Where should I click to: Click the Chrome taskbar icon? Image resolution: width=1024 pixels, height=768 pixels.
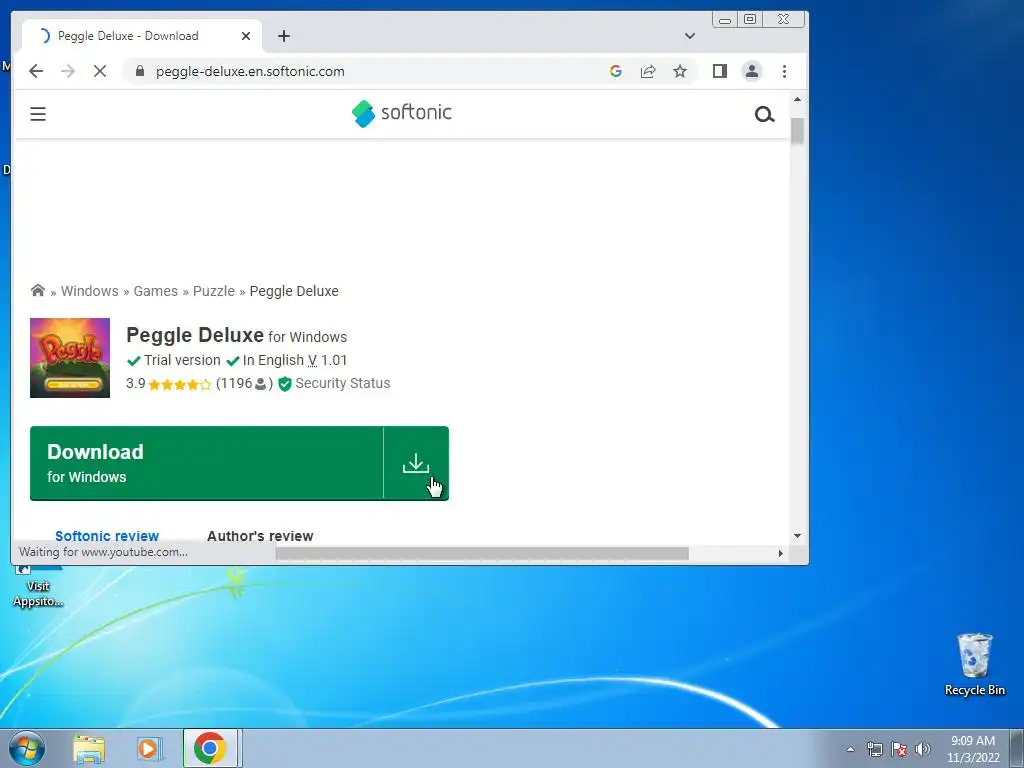pos(210,748)
